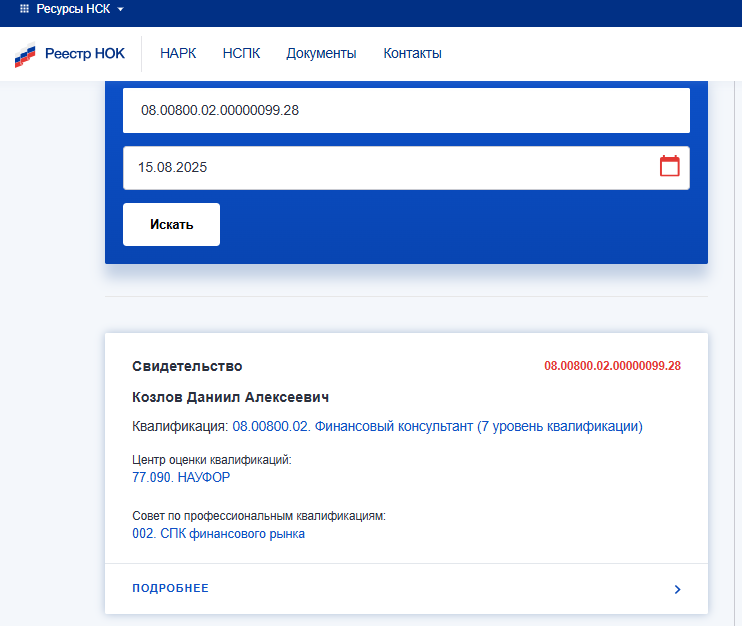Open the Финансовый консультант qualification link

pyautogui.click(x=437, y=426)
